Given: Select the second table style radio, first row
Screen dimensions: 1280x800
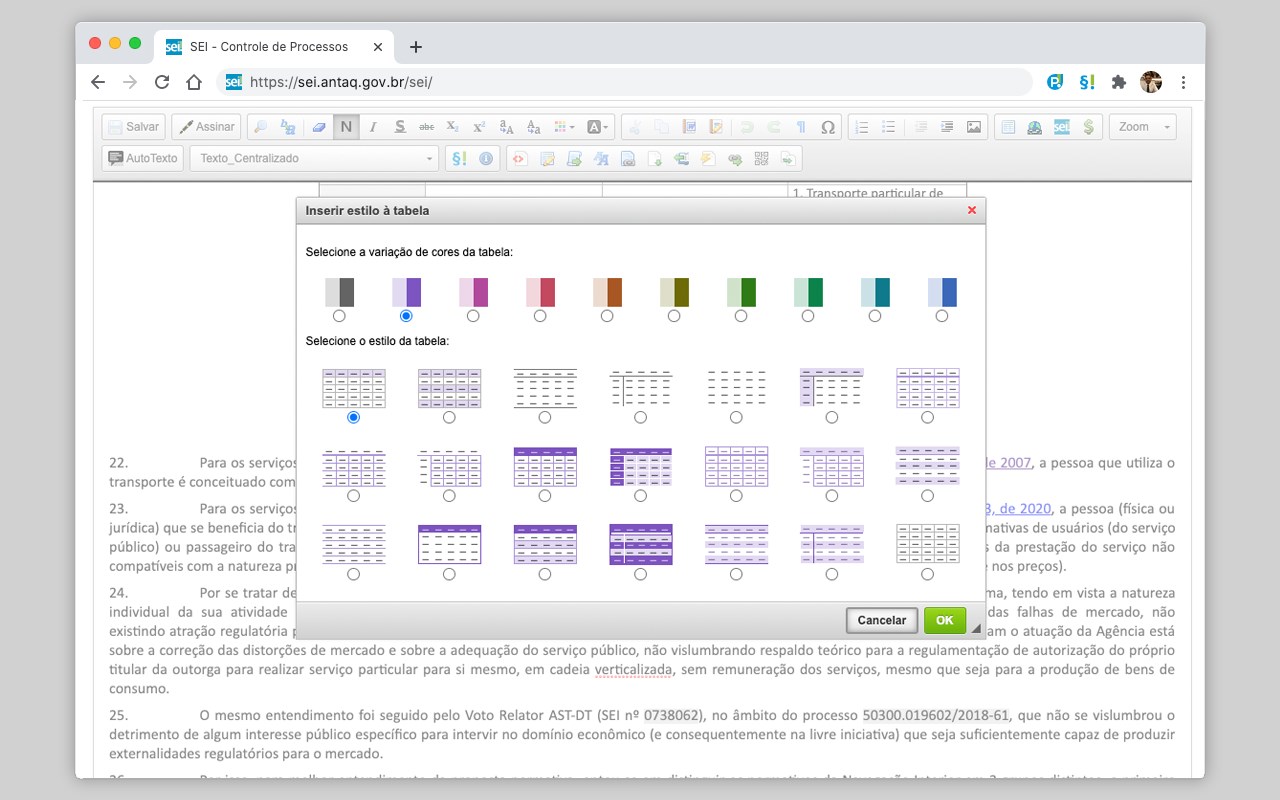Looking at the screenshot, I should (x=449, y=417).
